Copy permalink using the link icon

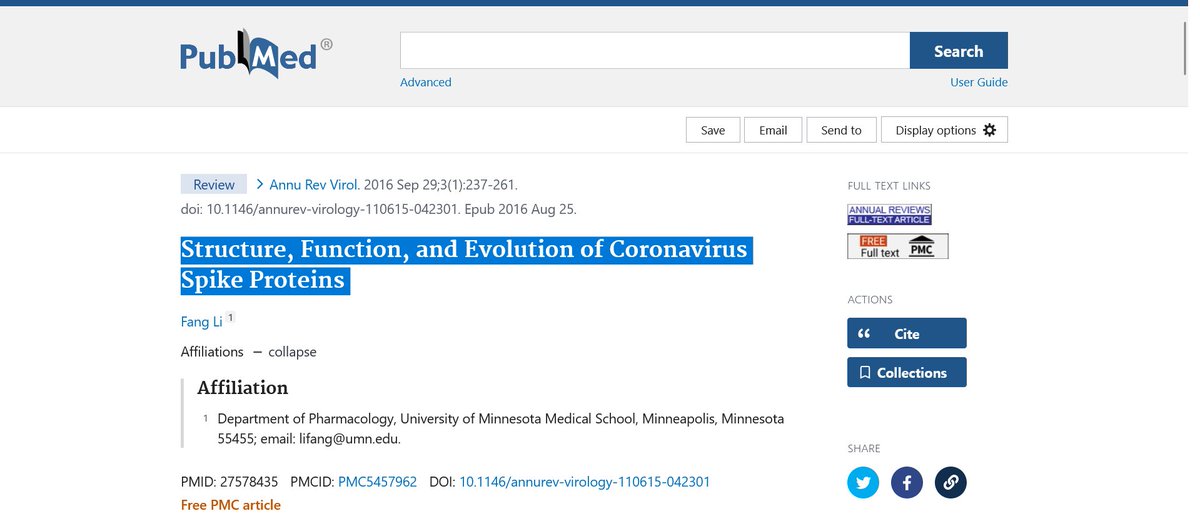[x=950, y=483]
